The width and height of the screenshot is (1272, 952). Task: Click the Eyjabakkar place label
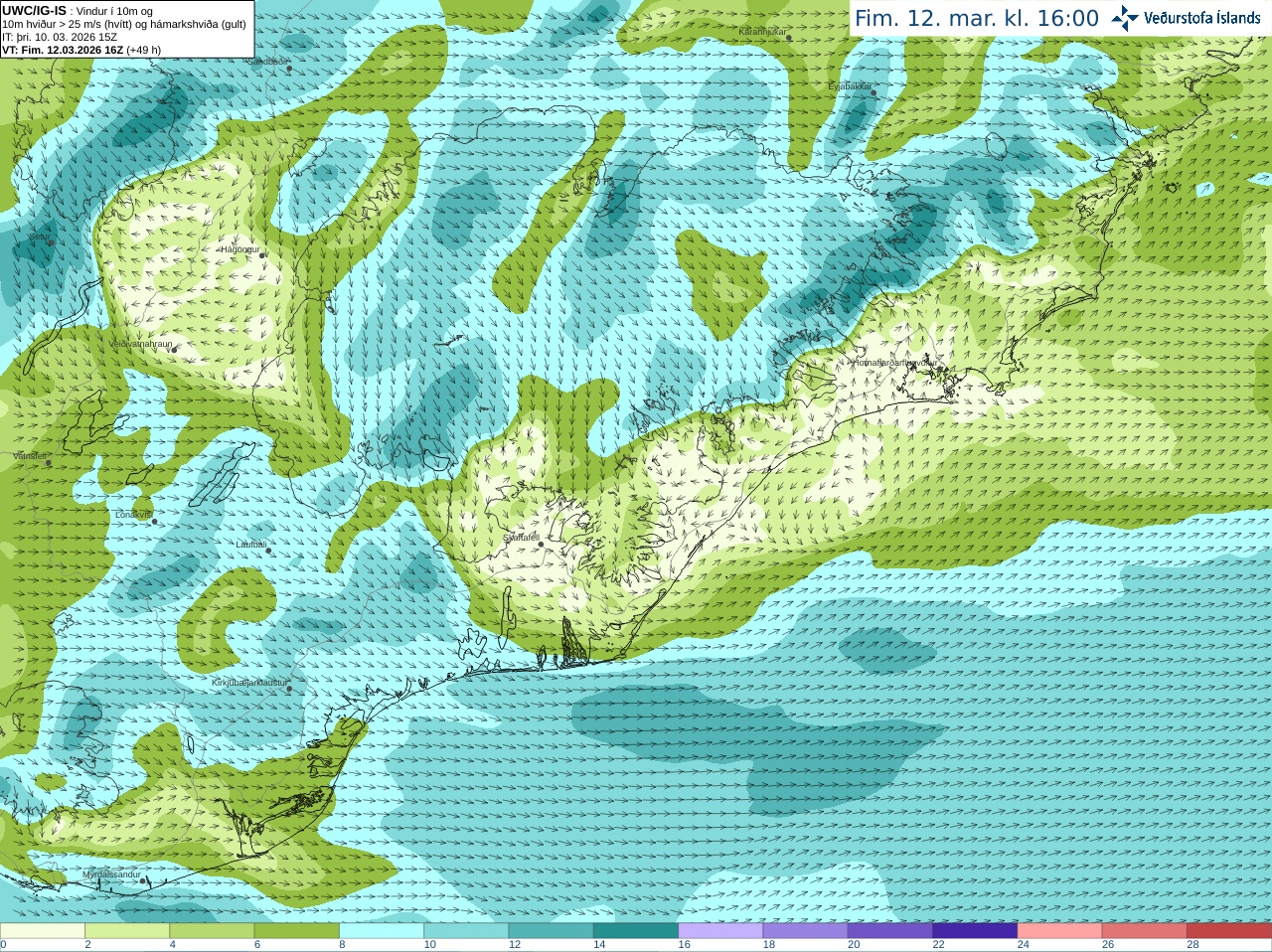tap(850, 86)
